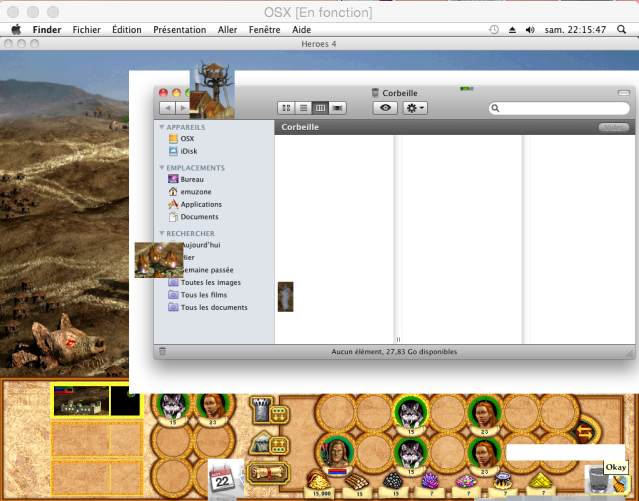
Task: Open the Aide menu
Action: (302, 30)
